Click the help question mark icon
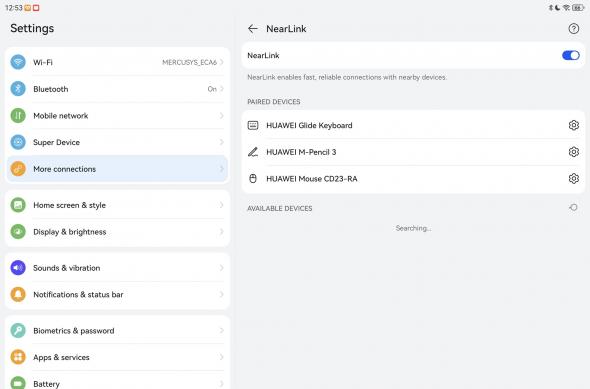Screen dimensions: 590x389 pos(573,29)
